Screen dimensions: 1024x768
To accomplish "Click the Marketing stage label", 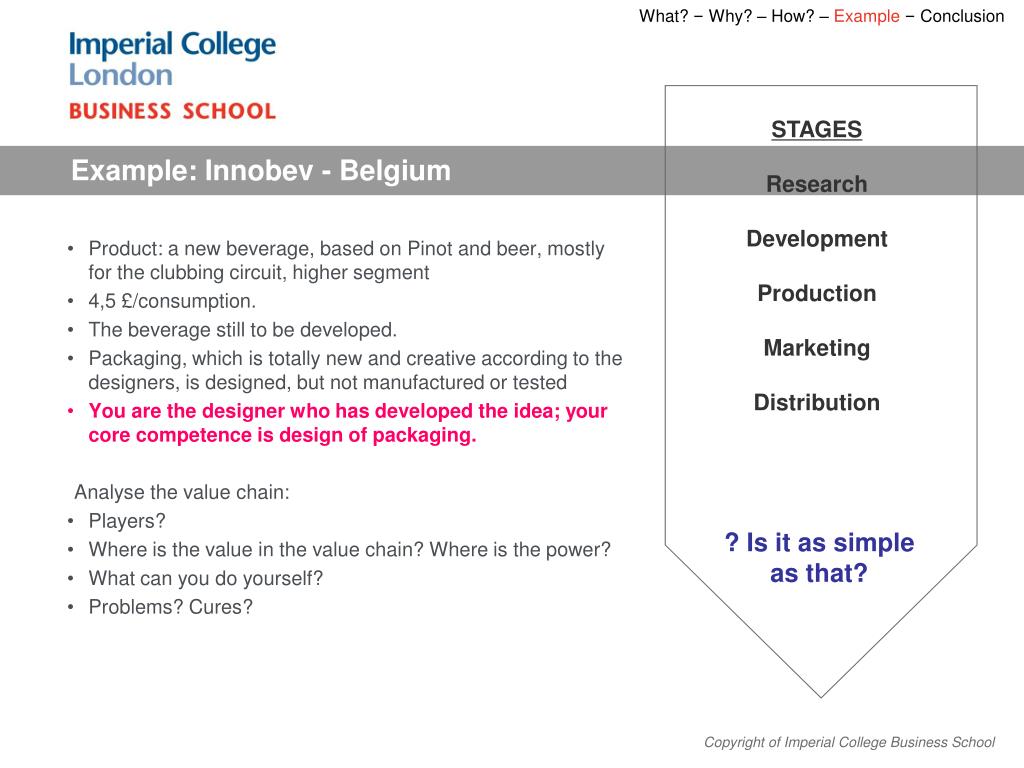I will pos(816,348).
